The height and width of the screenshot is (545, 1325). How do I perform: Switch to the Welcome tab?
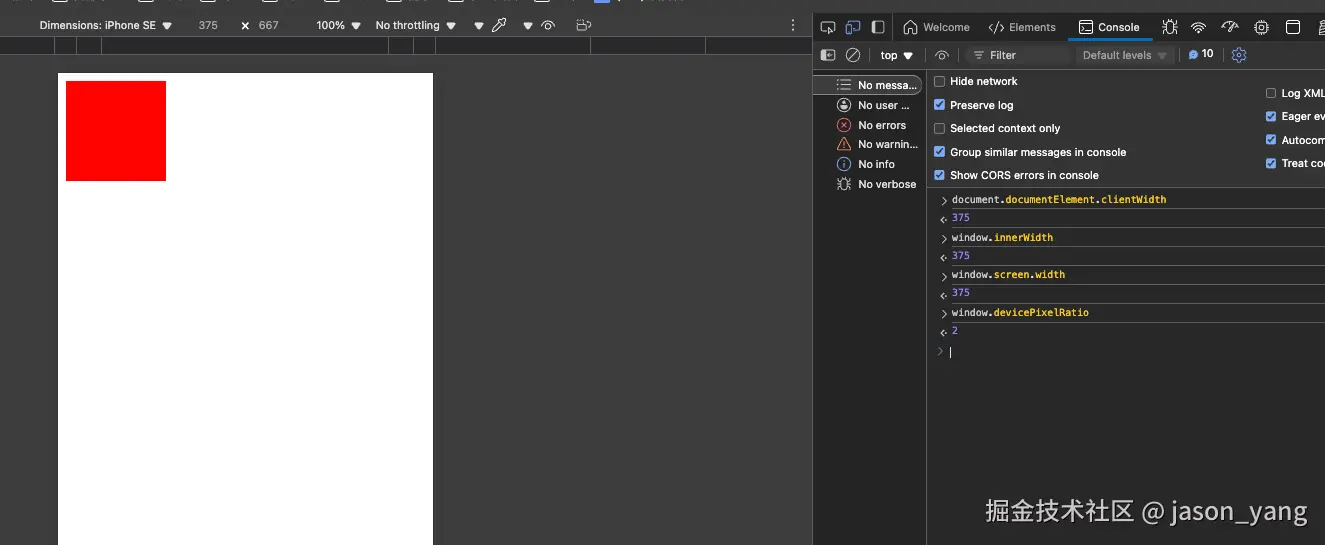937,27
